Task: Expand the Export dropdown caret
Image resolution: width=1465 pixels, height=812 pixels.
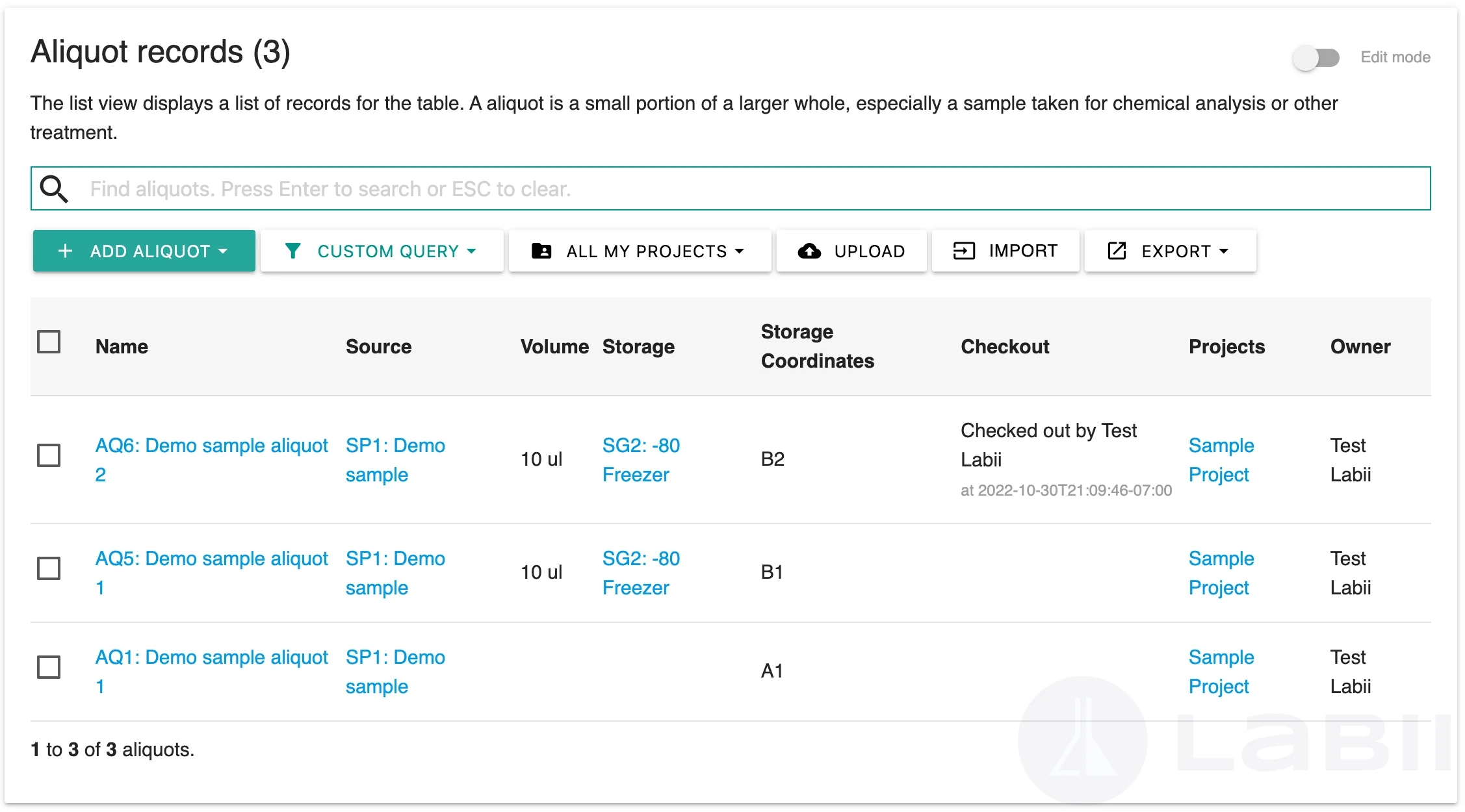Action: coord(1224,251)
